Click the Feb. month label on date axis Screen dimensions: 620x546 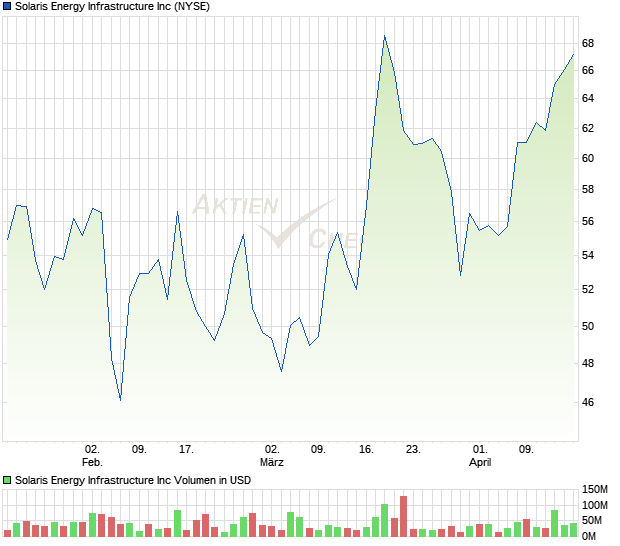pyautogui.click(x=92, y=462)
